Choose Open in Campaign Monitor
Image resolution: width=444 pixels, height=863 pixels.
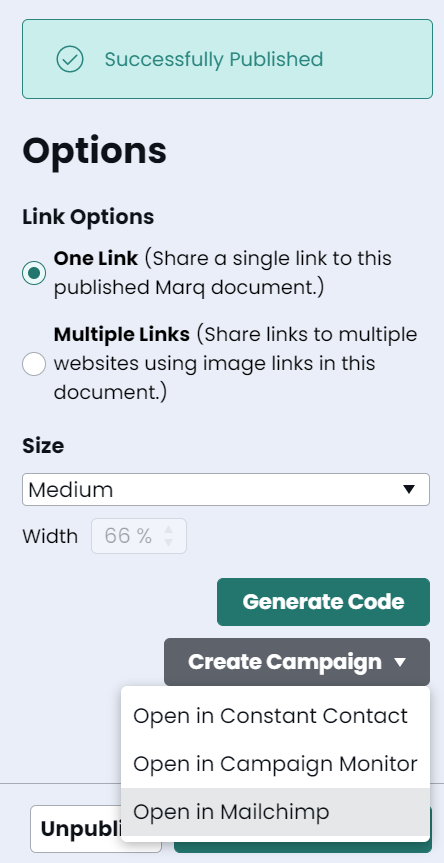[x=275, y=764]
